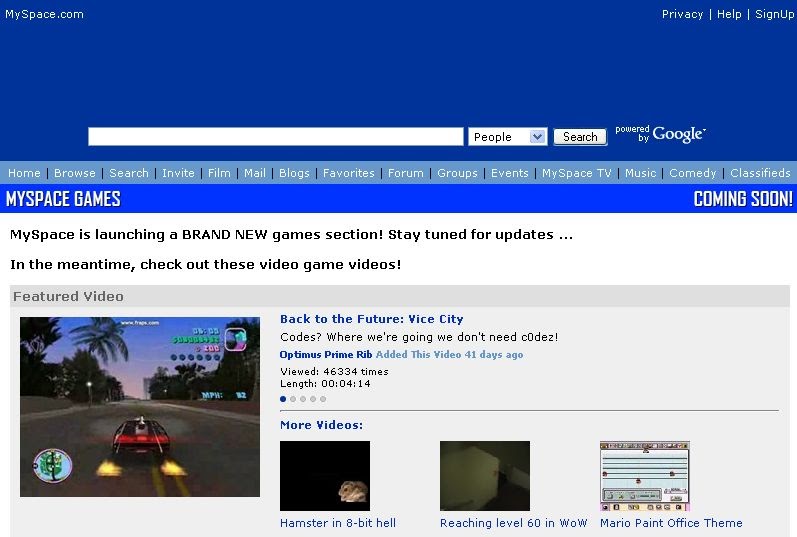Open the People search category dropdown
797x537 pixels.
[x=507, y=137]
